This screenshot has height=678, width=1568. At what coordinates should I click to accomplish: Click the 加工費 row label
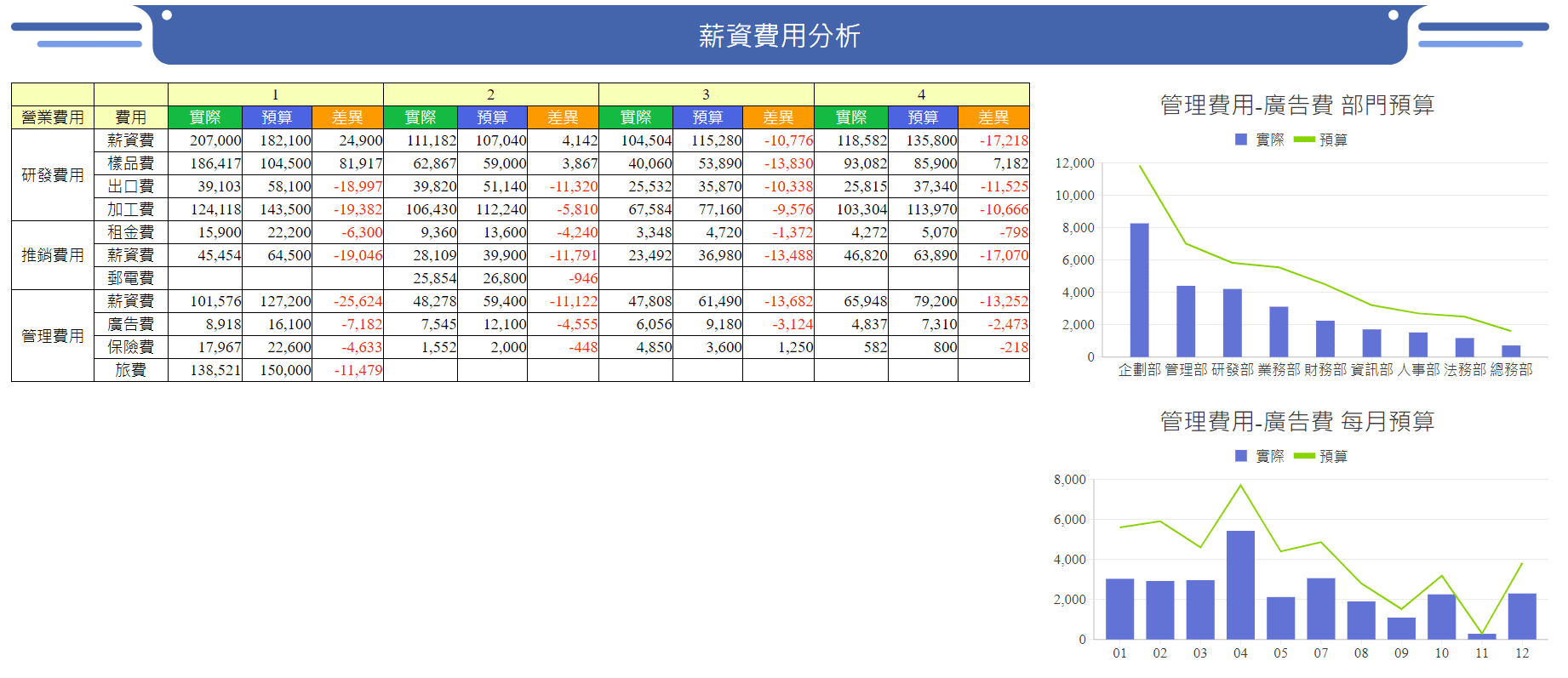(131, 209)
